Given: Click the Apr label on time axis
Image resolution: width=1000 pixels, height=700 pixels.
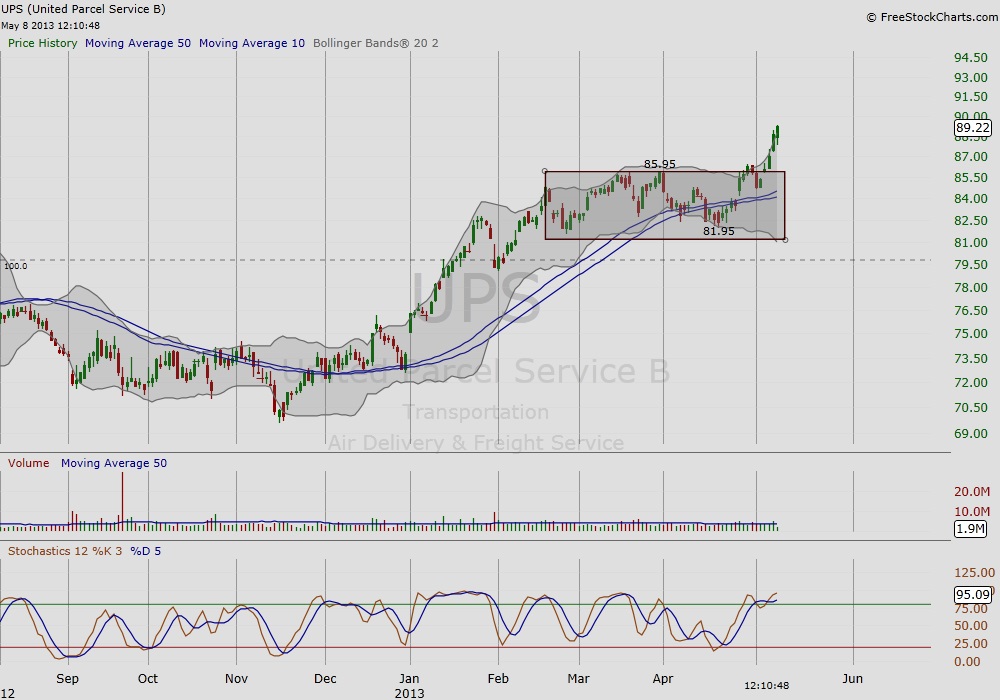Looking at the screenshot, I should pyautogui.click(x=663, y=678).
